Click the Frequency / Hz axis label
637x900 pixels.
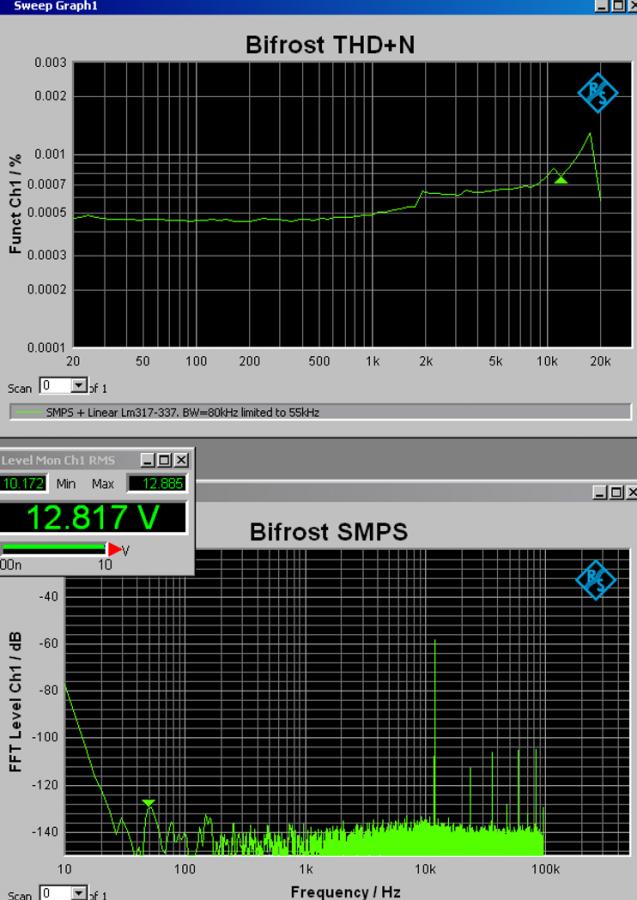[x=345, y=891]
